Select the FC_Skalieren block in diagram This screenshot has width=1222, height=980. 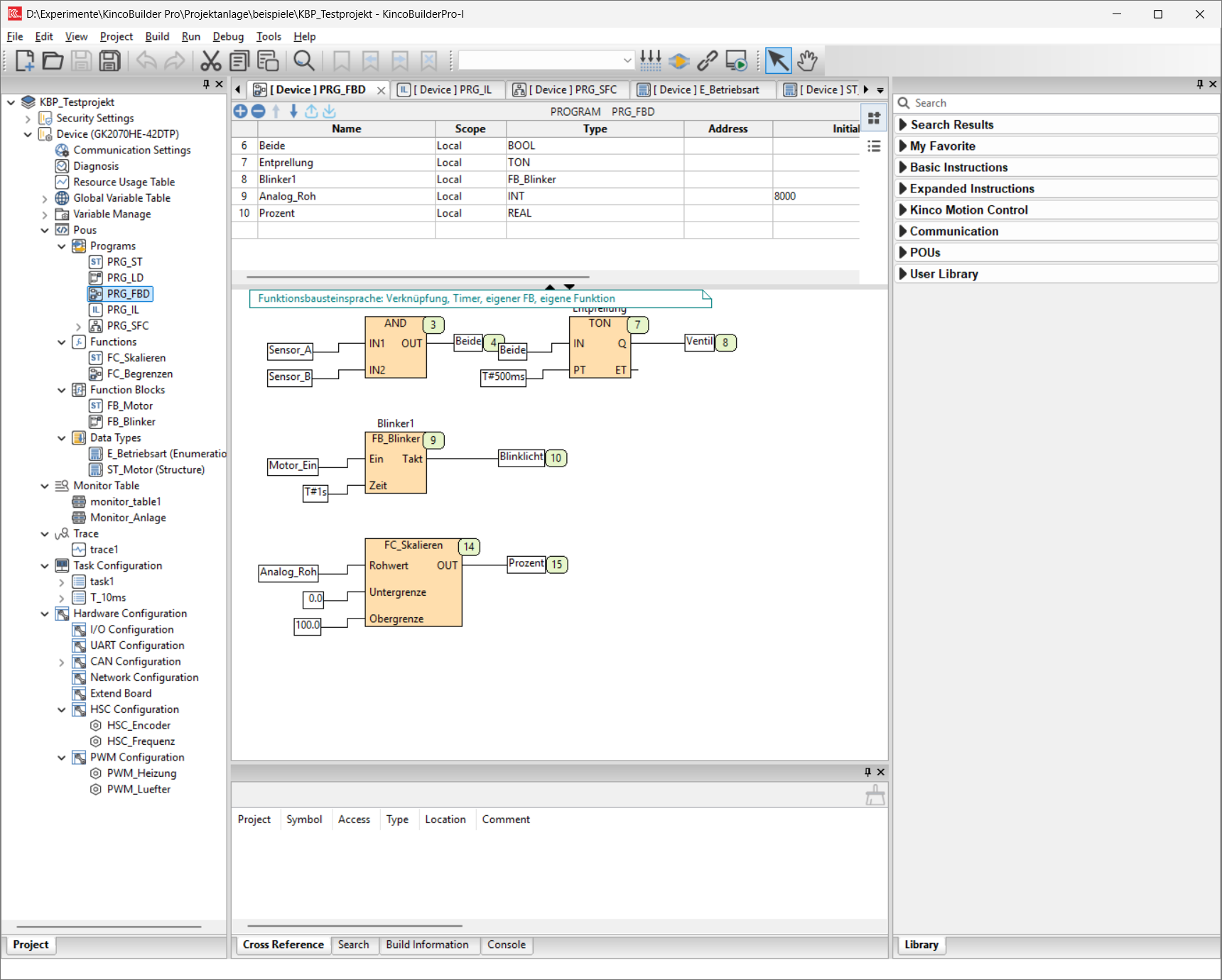click(x=413, y=582)
